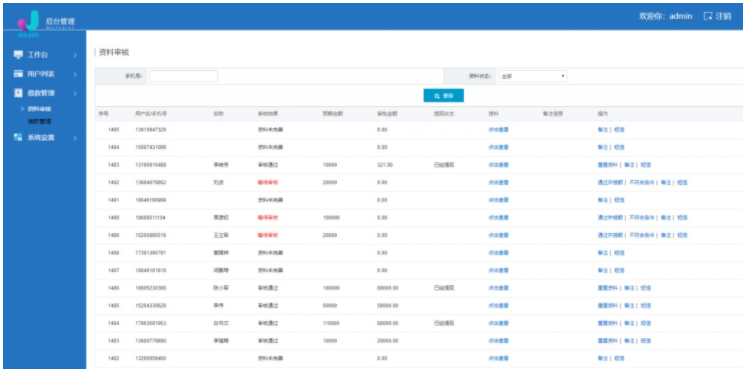Expand the 用户列表 menu chevron
Viewport: 749px width, 380px height.
pos(75,74)
